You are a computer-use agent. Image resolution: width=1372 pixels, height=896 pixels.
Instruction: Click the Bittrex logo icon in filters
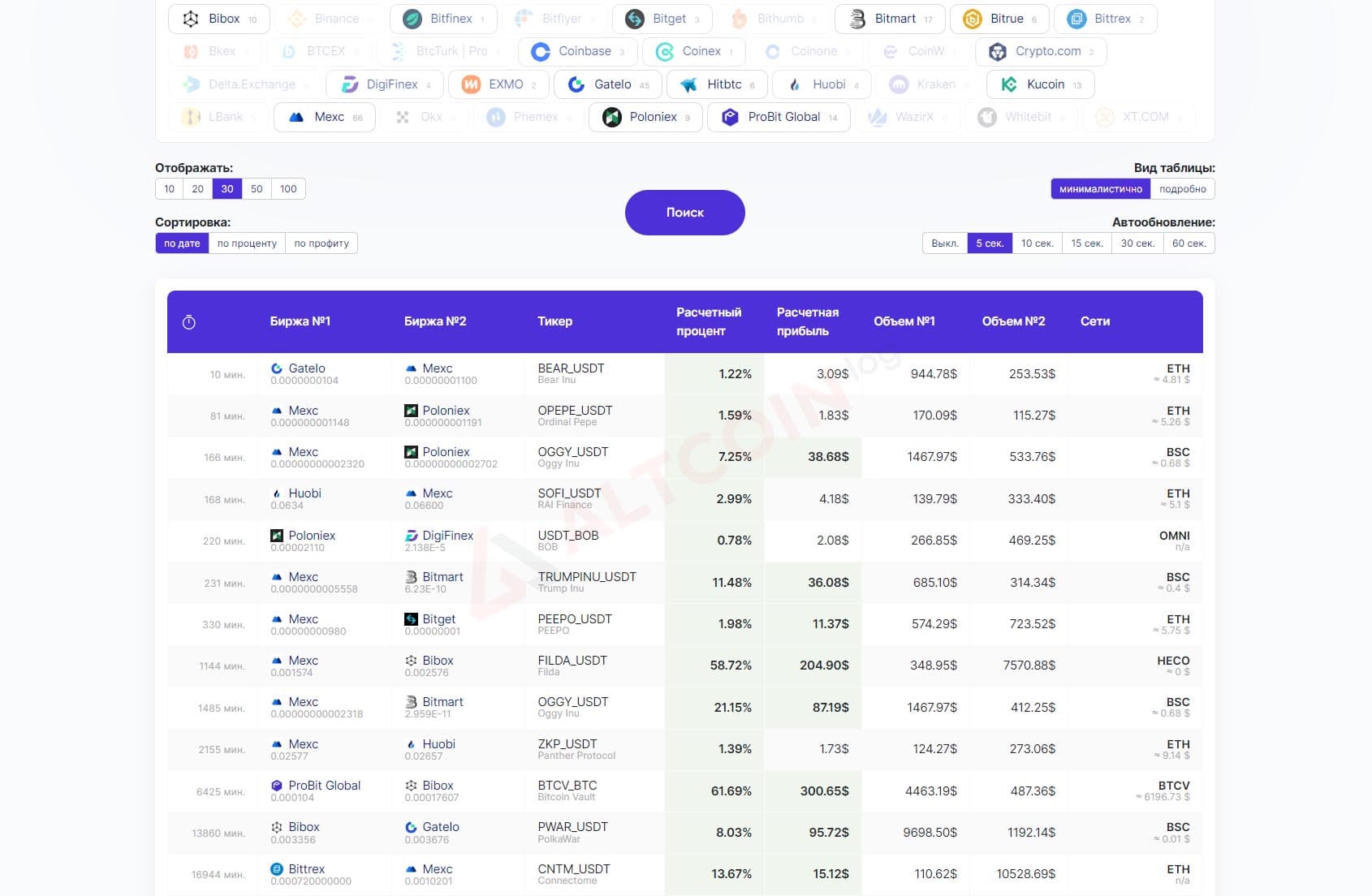[1076, 19]
